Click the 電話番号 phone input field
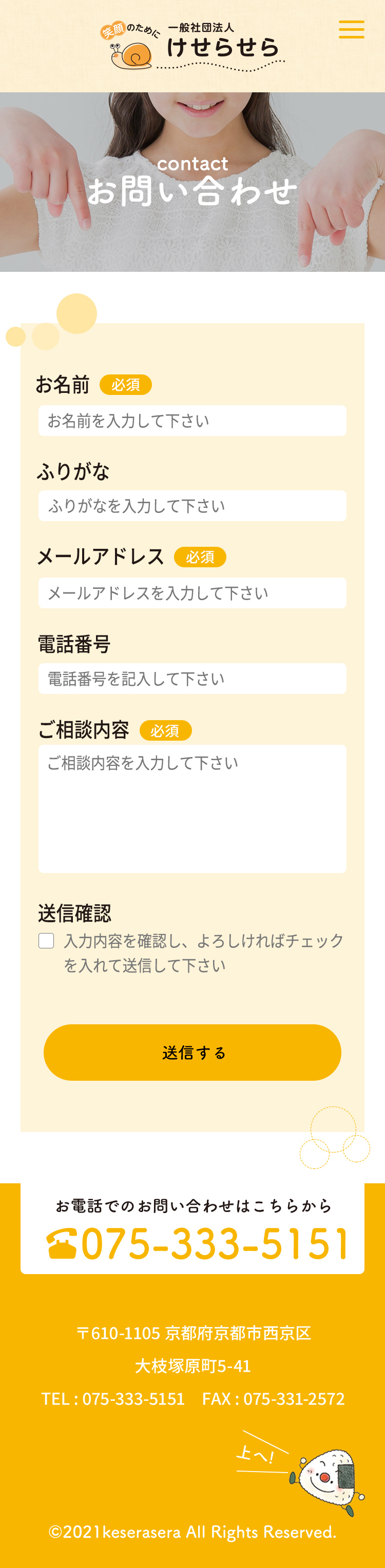Image resolution: width=385 pixels, height=1568 pixels. (x=192, y=679)
